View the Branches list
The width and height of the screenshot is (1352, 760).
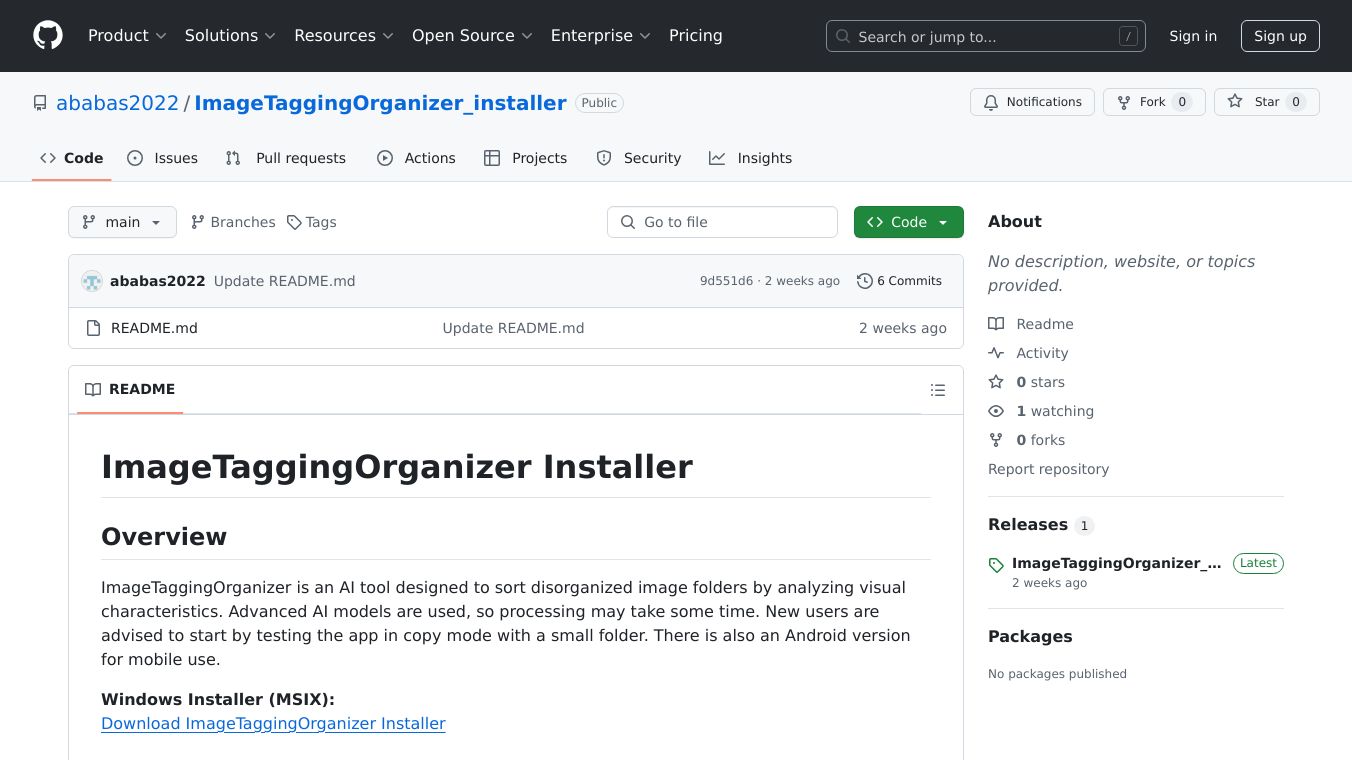pyautogui.click(x=233, y=222)
